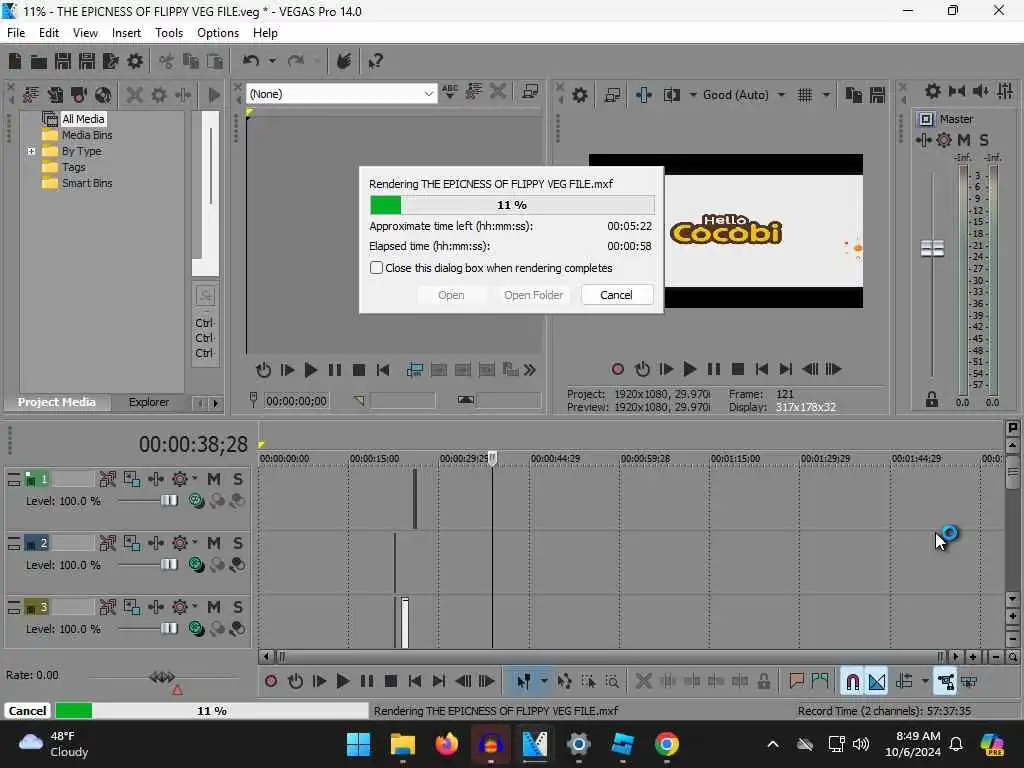
Task: Click Copy Snapshot to Clipboard icon in preview
Action: (x=854, y=95)
